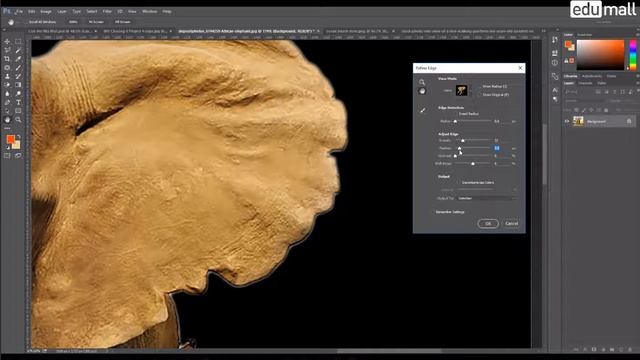Select the Path Selection tool
Viewport: 640px width, 360px height.
click(x=7, y=111)
